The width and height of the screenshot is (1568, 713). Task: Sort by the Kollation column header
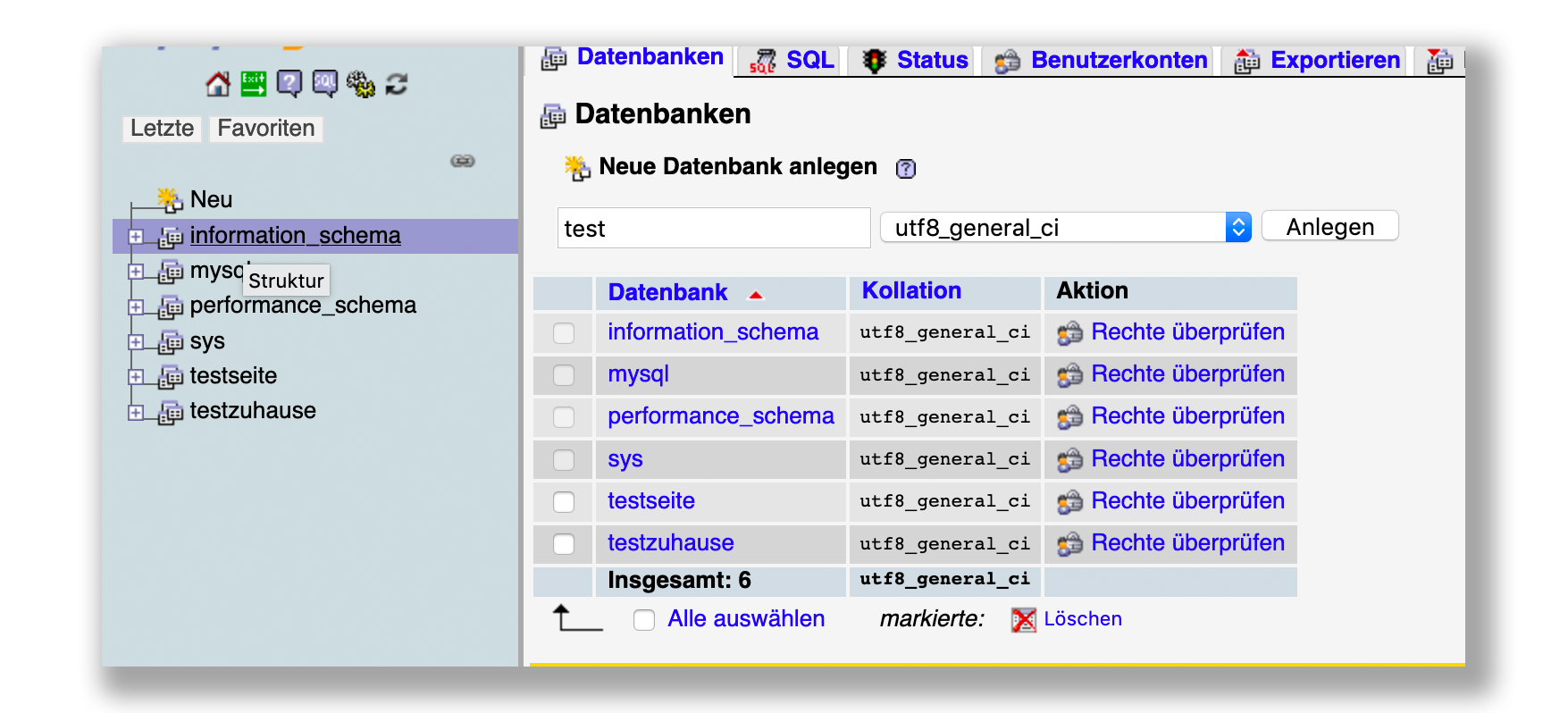point(911,291)
